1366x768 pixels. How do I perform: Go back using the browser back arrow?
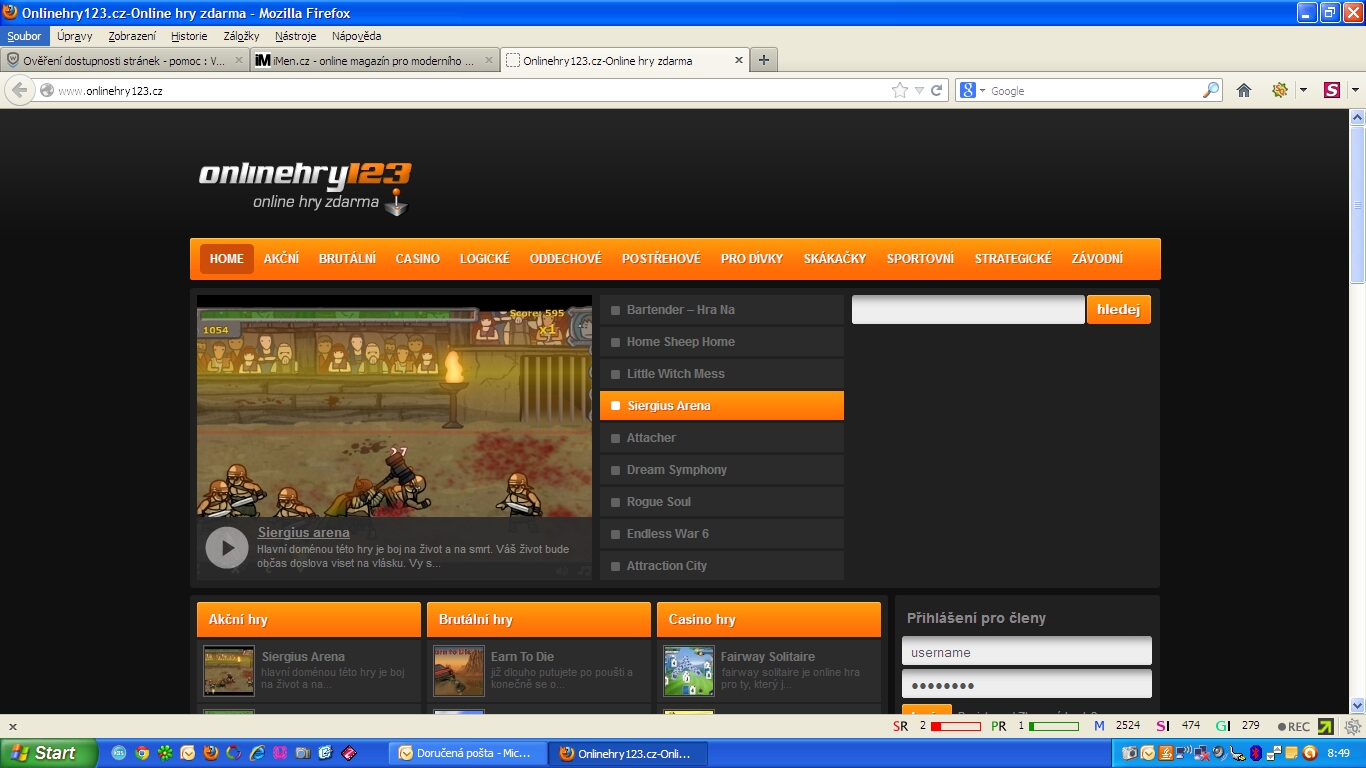click(20, 90)
